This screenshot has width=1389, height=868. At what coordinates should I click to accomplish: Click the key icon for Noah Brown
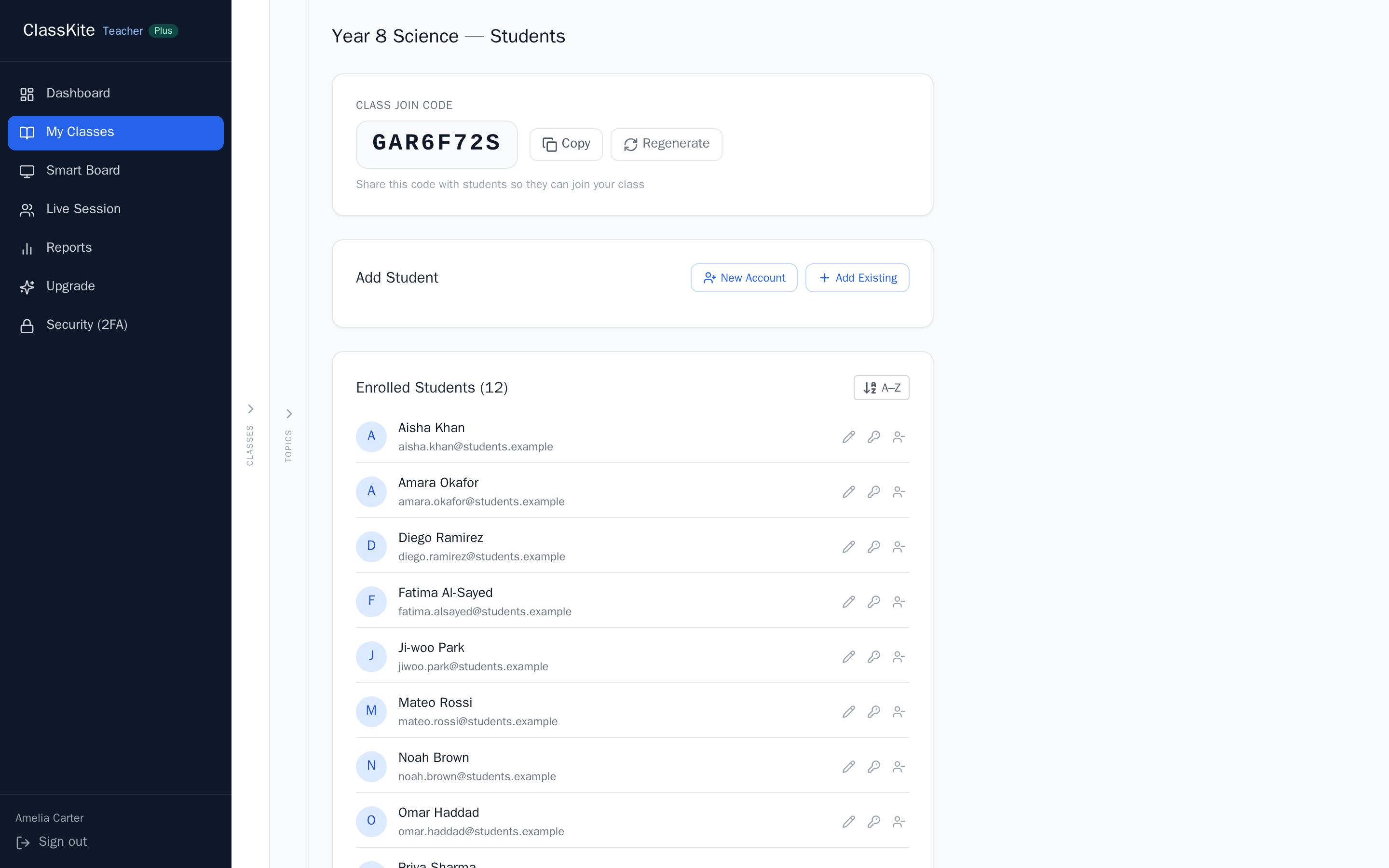pyautogui.click(x=873, y=767)
